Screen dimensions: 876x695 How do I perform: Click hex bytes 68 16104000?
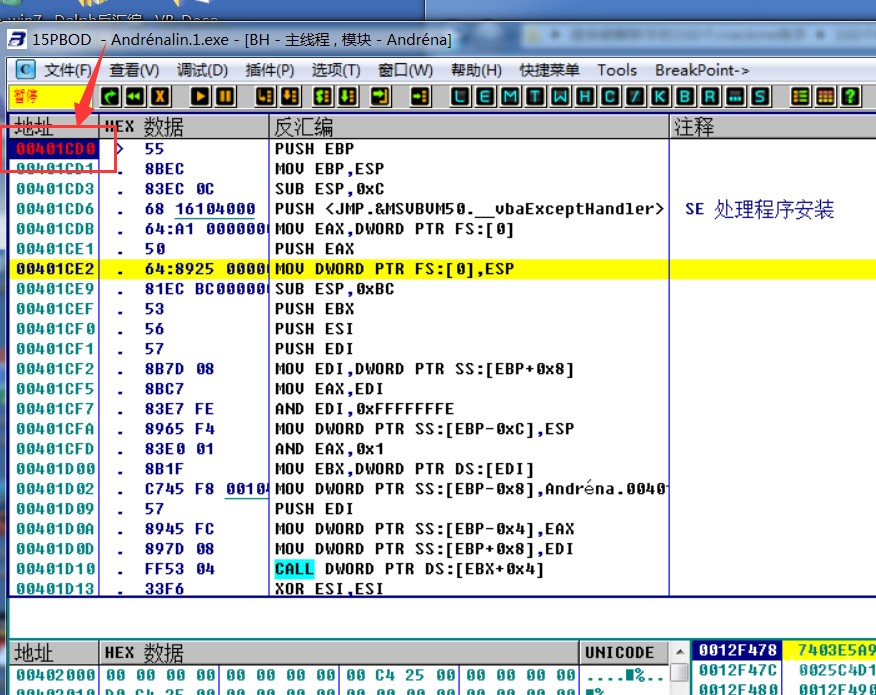point(200,209)
